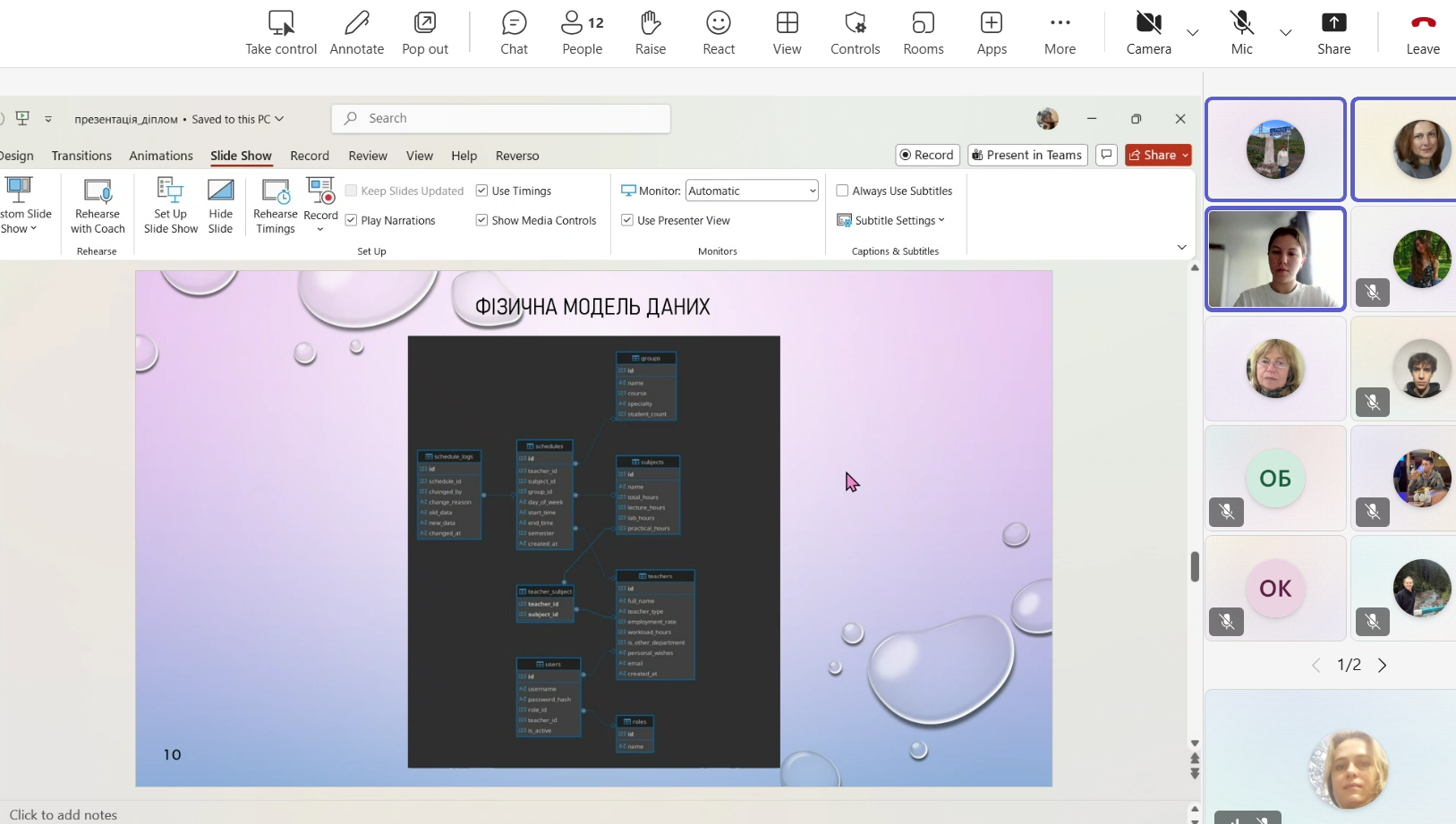Raise your hand
The image size is (1456, 824).
651,33
